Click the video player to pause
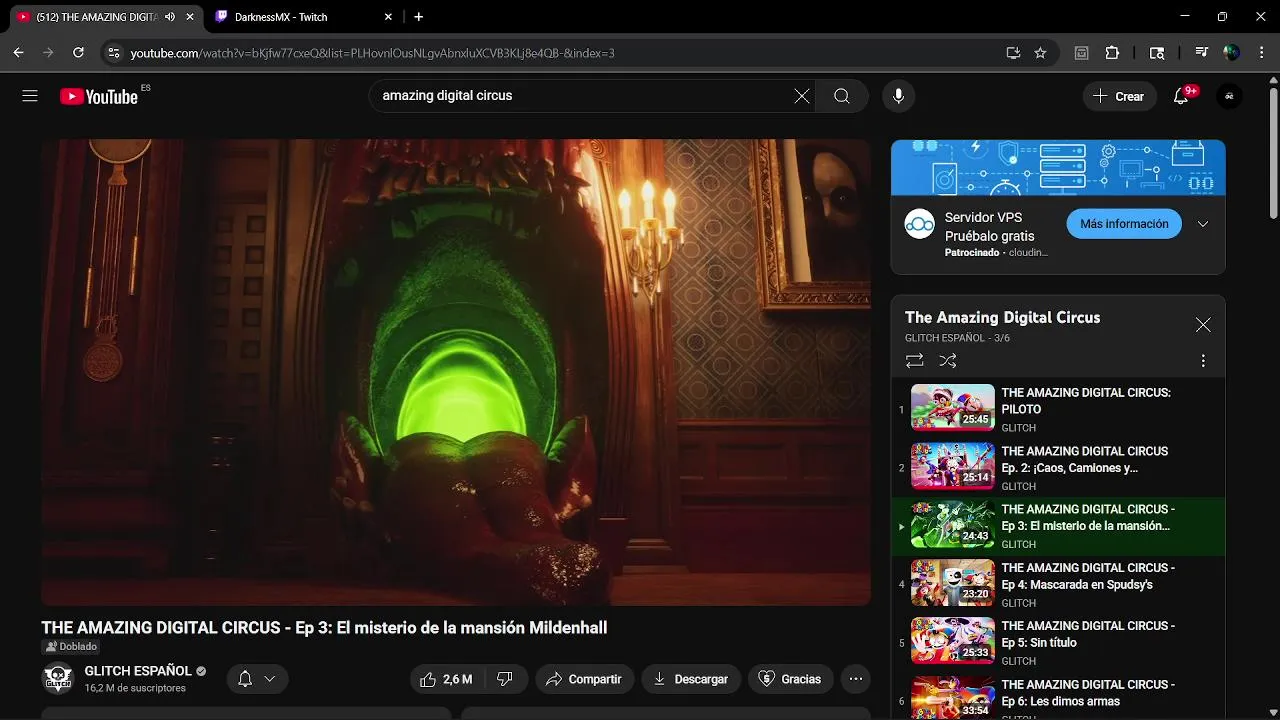Viewport: 1280px width, 720px height. pyautogui.click(x=456, y=372)
